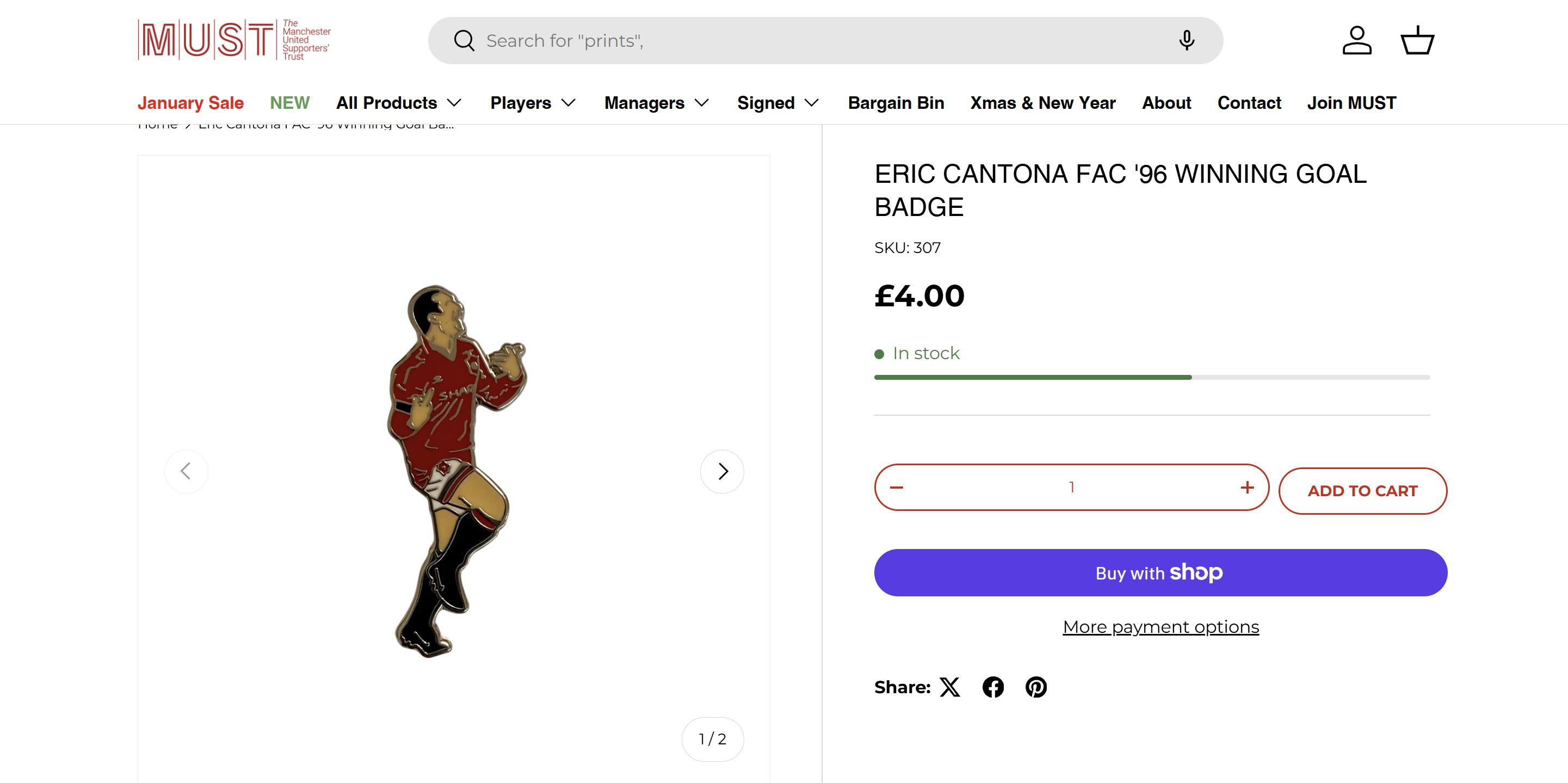This screenshot has width=1568, height=783.
Task: Click the stock level progress bar
Action: tap(1152, 378)
